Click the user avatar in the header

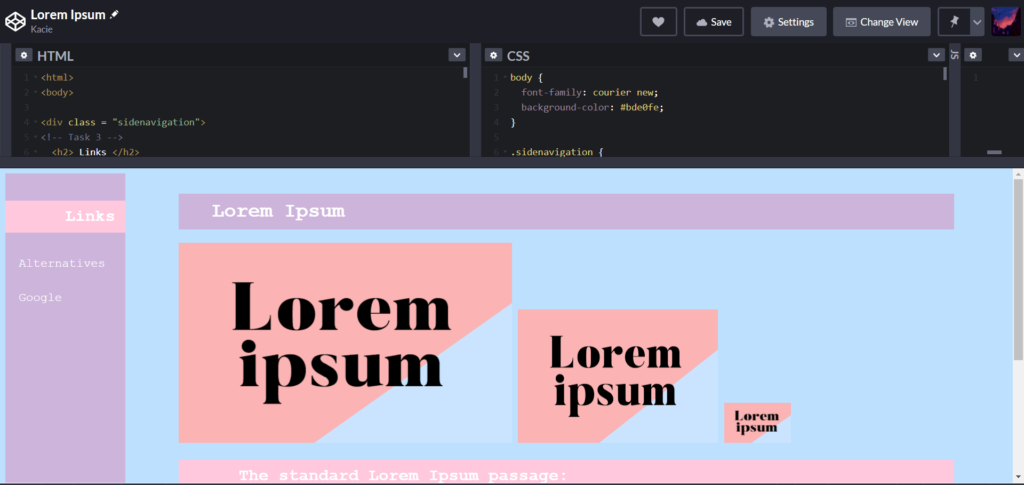[x=1005, y=22]
